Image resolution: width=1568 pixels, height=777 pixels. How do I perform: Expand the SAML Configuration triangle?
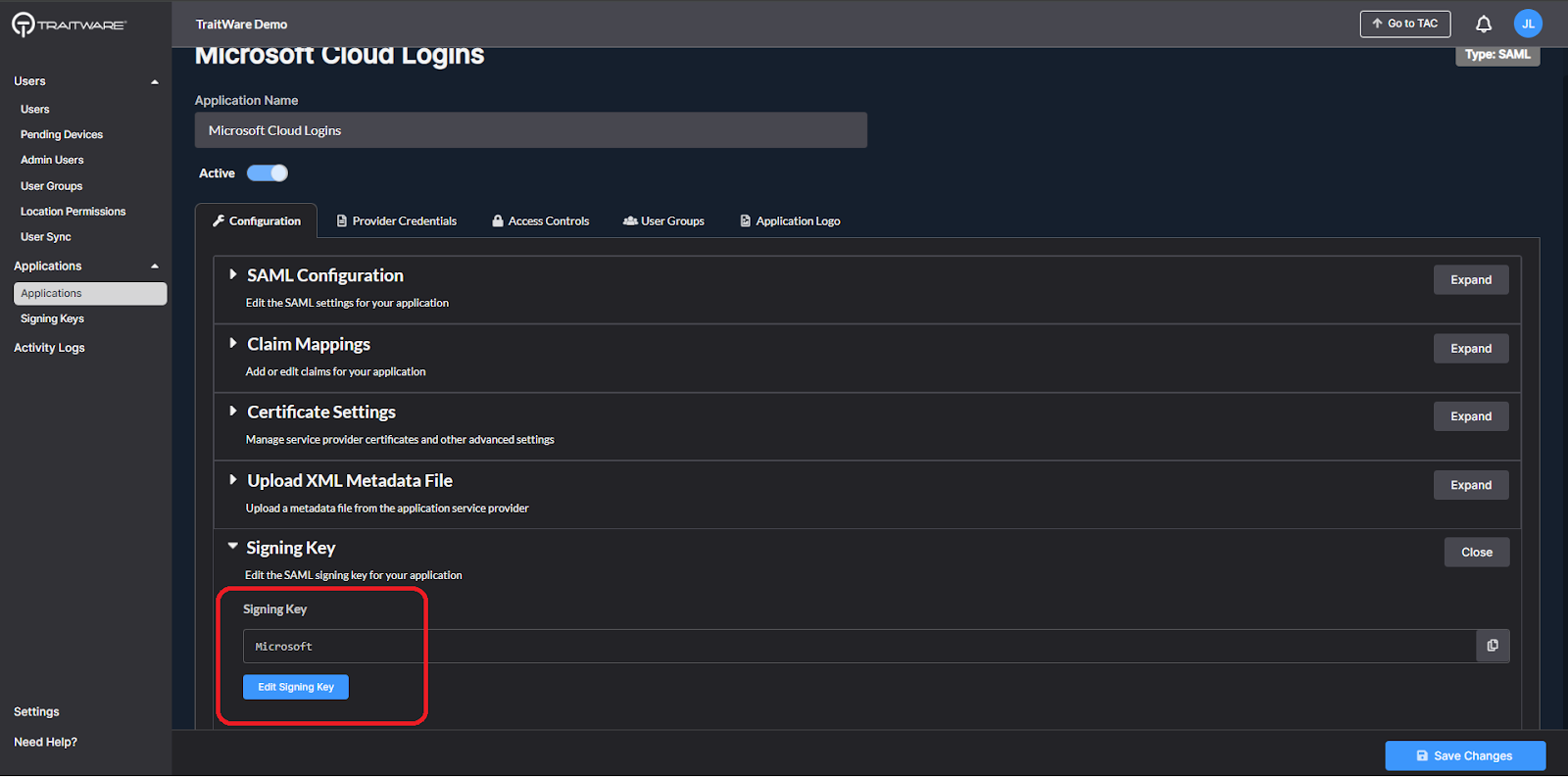pos(233,274)
